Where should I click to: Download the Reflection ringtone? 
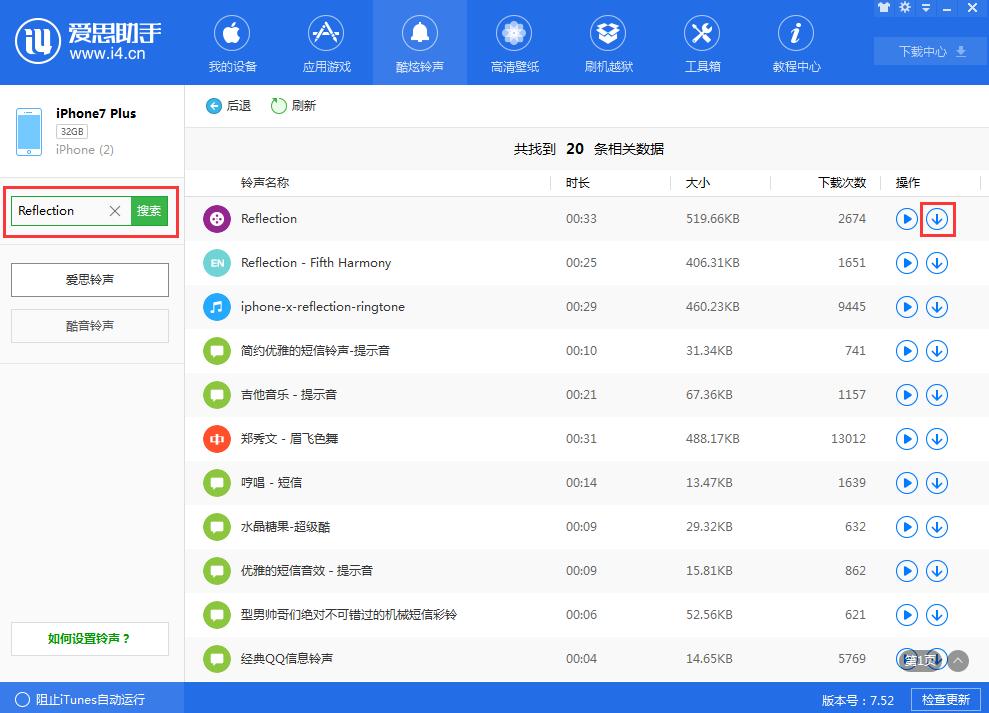pyautogui.click(x=937, y=219)
